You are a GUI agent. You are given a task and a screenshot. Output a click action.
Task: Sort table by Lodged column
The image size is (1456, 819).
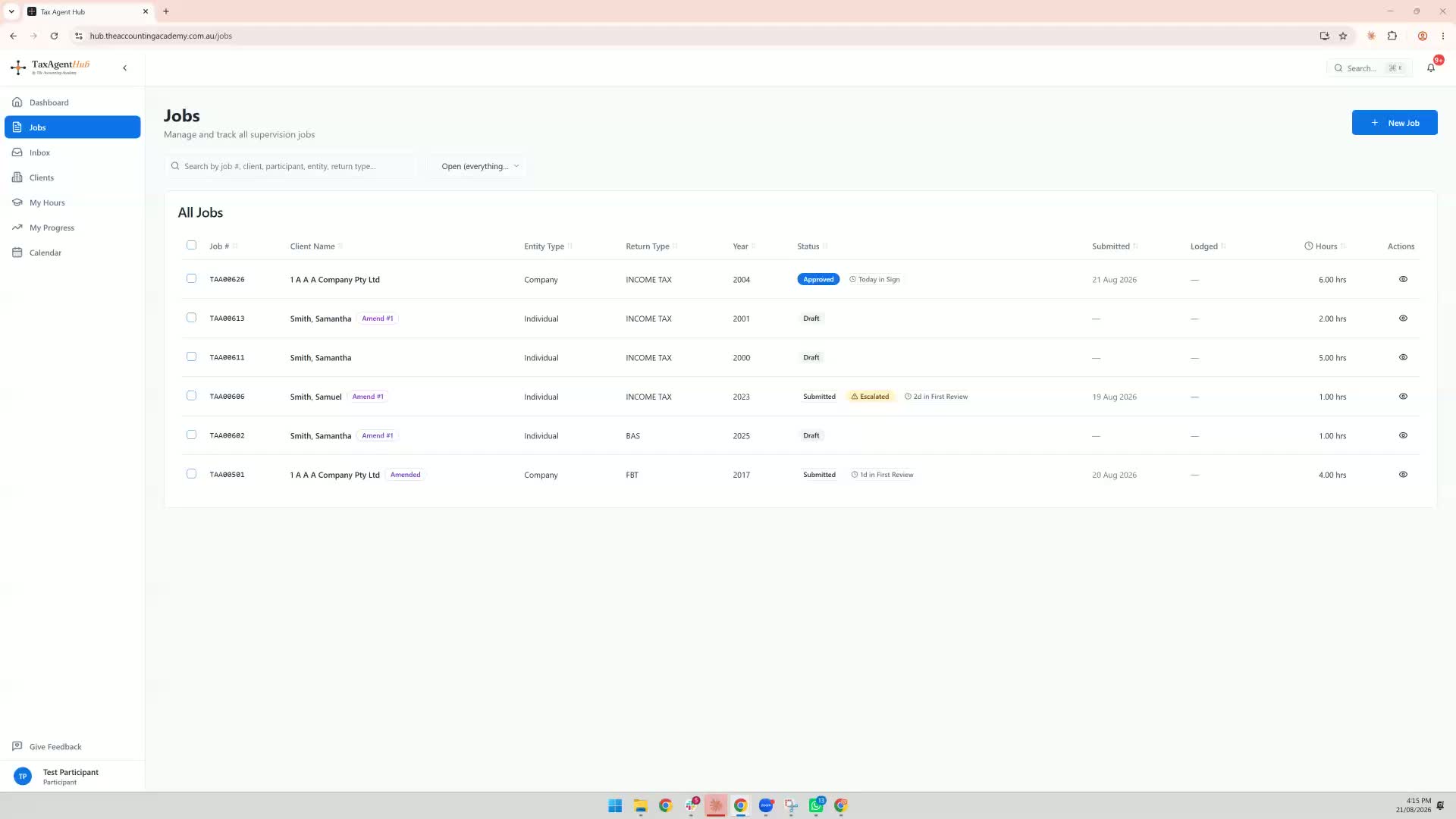1208,246
